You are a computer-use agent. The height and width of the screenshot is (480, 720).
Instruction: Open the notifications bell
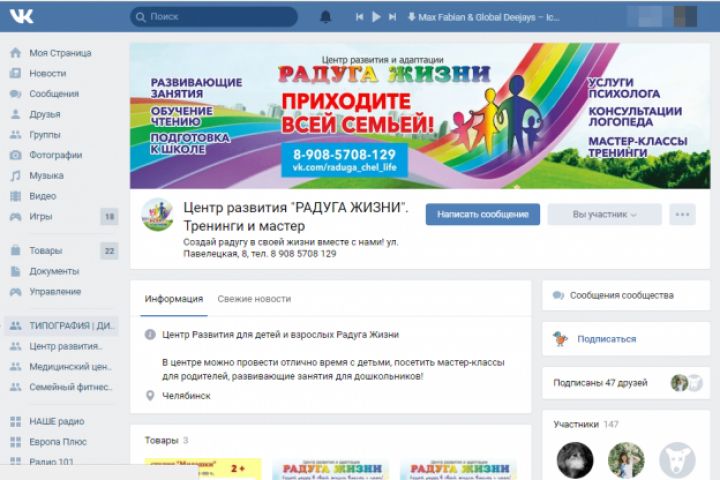[326, 17]
